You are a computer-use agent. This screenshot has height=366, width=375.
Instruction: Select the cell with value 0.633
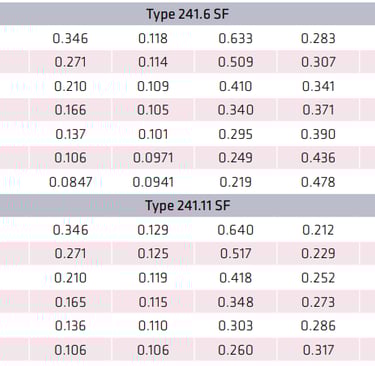pyautogui.click(x=236, y=38)
